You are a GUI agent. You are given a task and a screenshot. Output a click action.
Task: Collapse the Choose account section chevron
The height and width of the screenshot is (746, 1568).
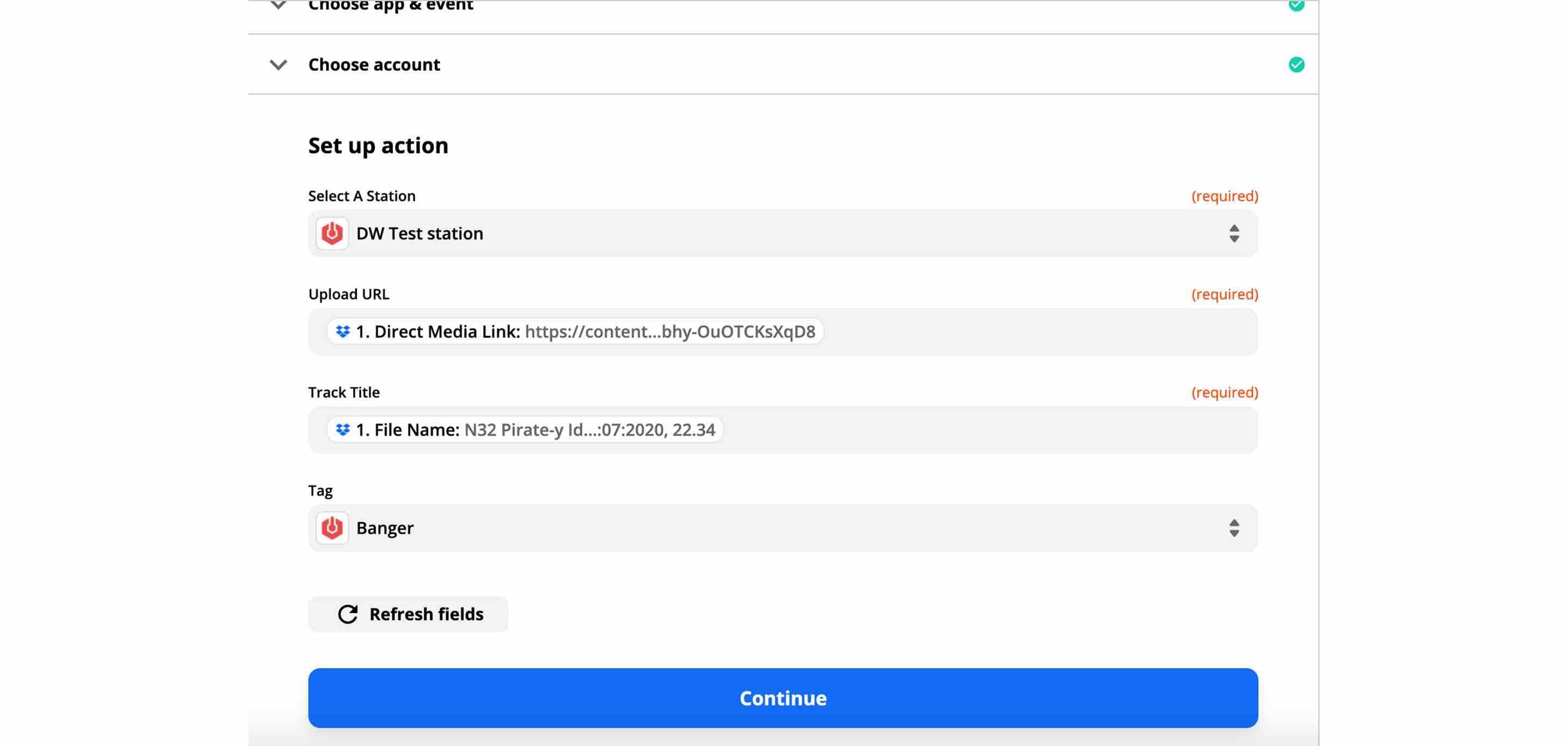click(x=279, y=64)
